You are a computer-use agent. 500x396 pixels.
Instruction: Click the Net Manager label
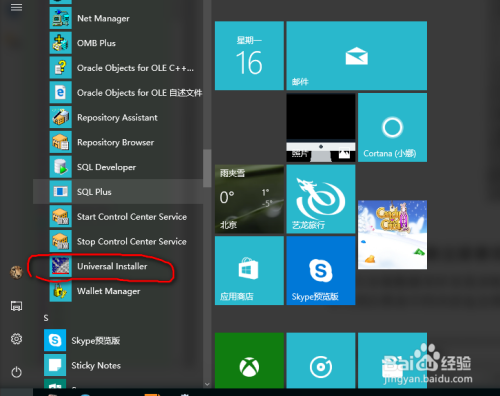(x=103, y=19)
